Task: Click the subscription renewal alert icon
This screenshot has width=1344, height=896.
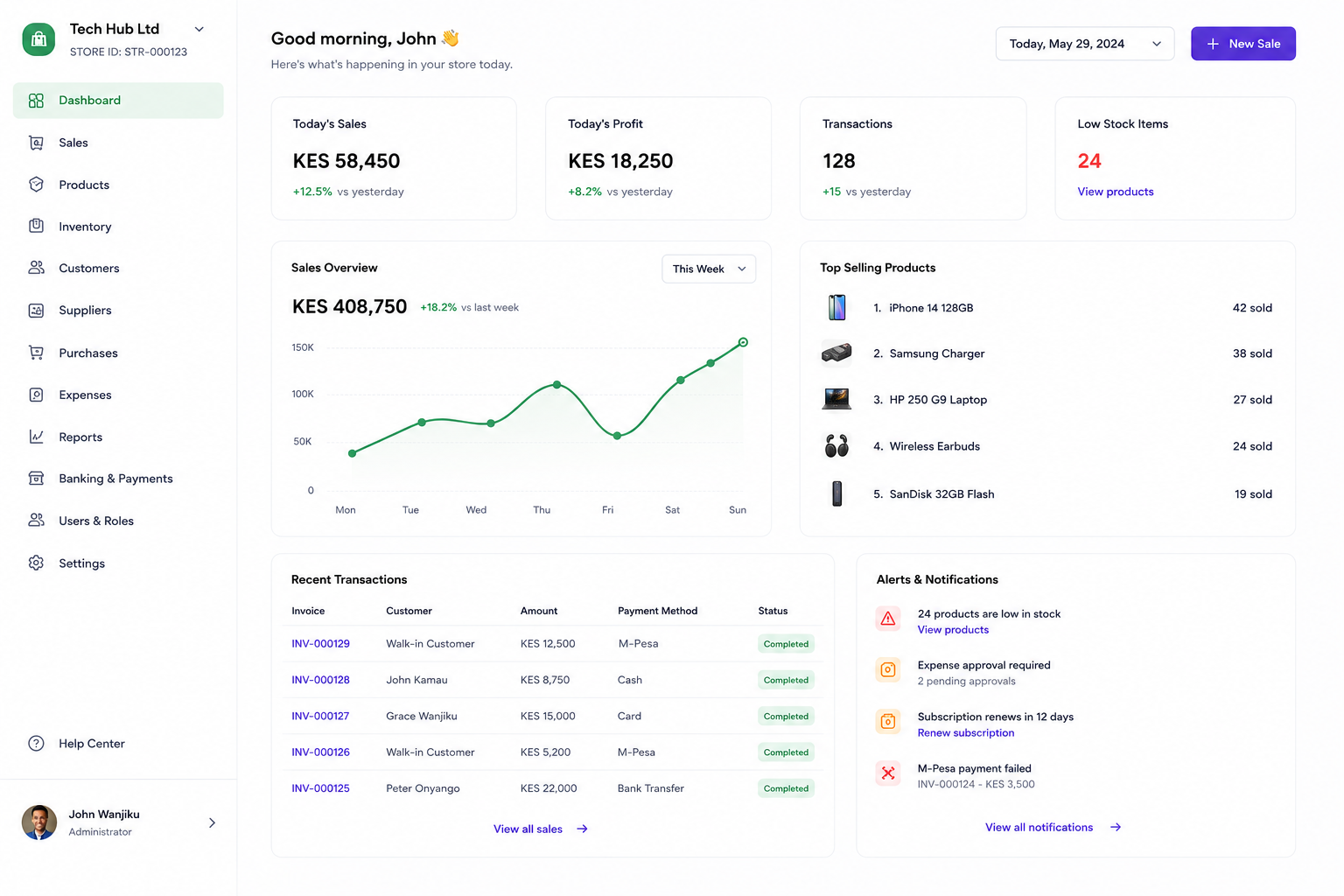Action: 888,722
